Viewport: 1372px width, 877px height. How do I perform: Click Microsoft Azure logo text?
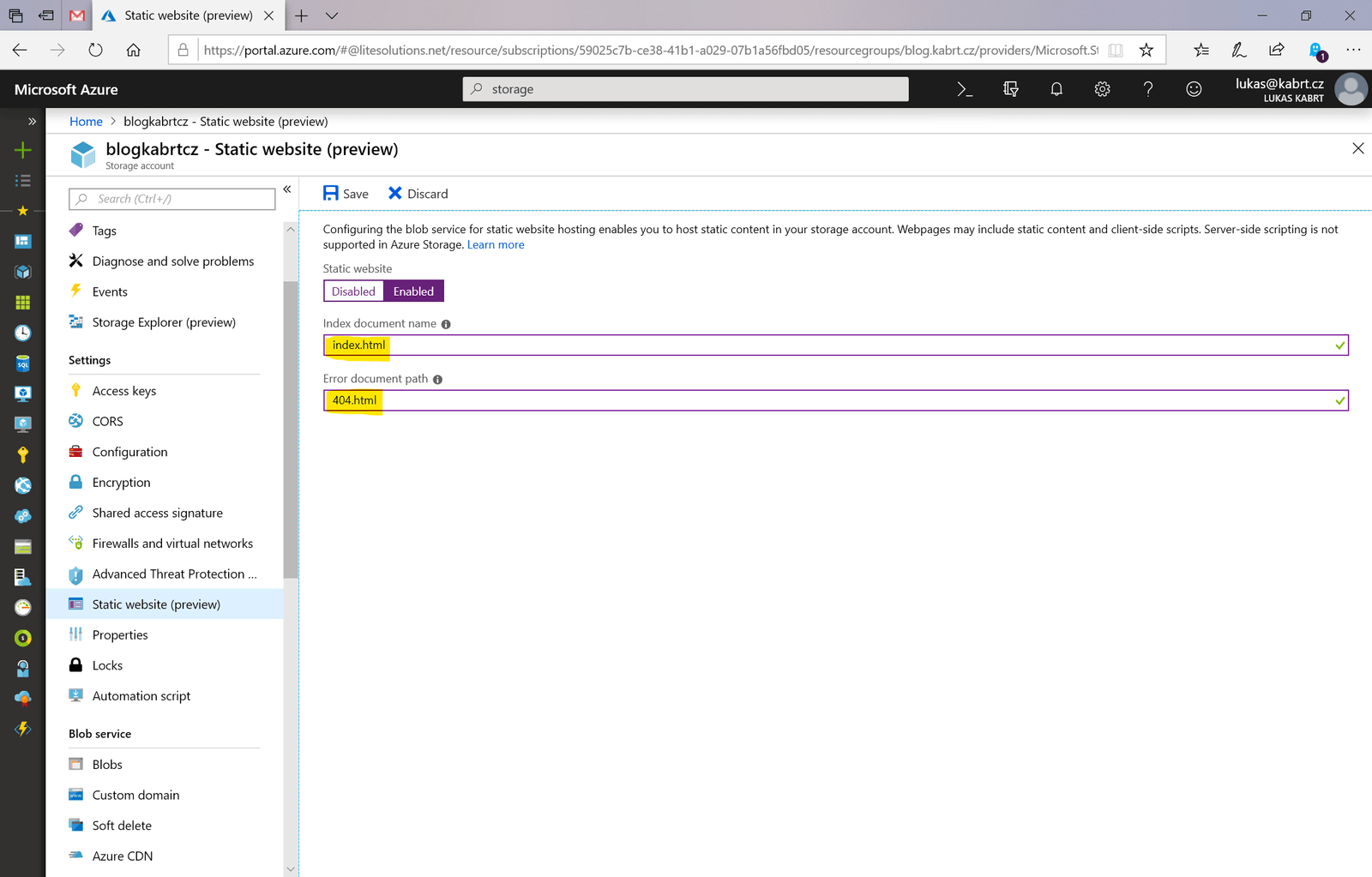click(x=66, y=89)
